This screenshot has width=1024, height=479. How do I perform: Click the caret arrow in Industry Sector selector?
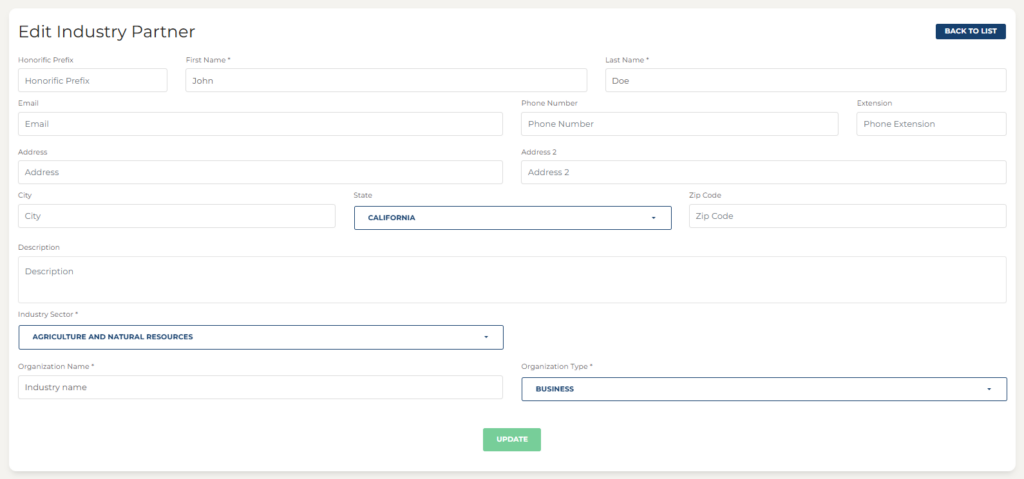click(x=486, y=337)
